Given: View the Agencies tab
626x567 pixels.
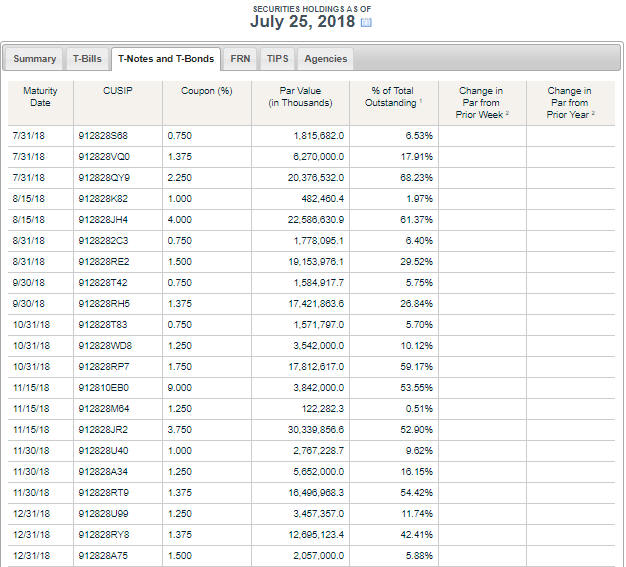Looking at the screenshot, I should tap(325, 59).
